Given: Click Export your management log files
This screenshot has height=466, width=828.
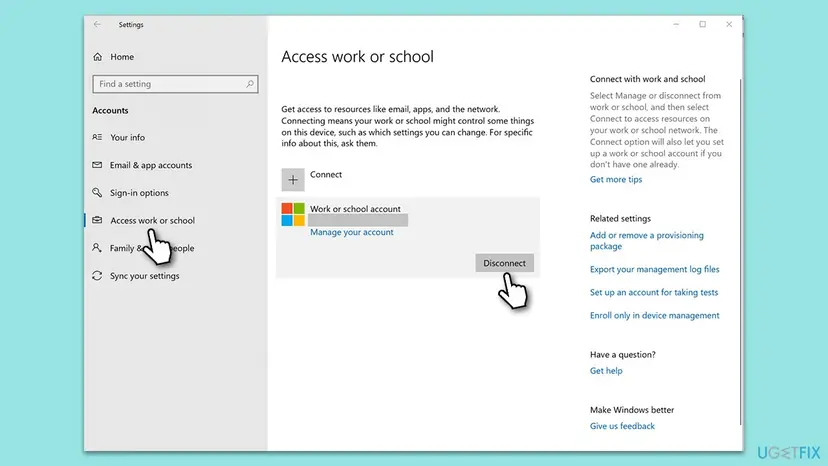Looking at the screenshot, I should [x=654, y=269].
